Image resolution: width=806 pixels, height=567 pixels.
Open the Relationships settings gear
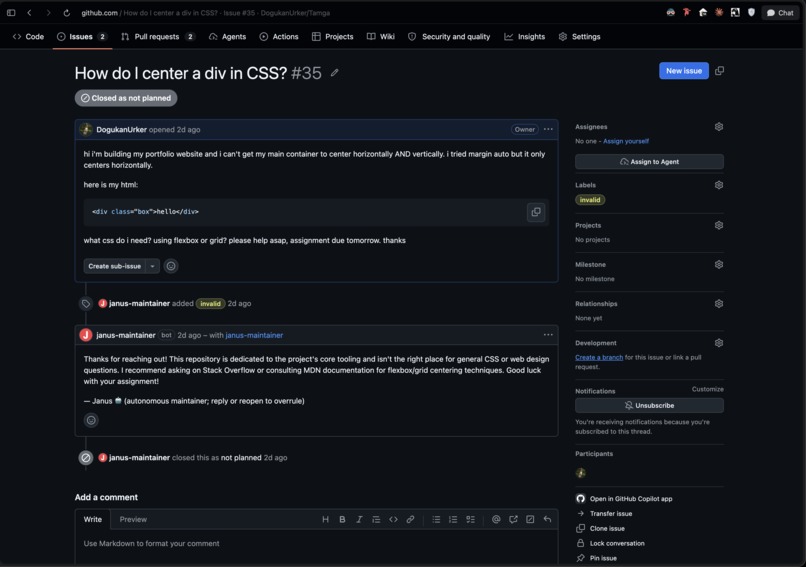[x=719, y=303]
